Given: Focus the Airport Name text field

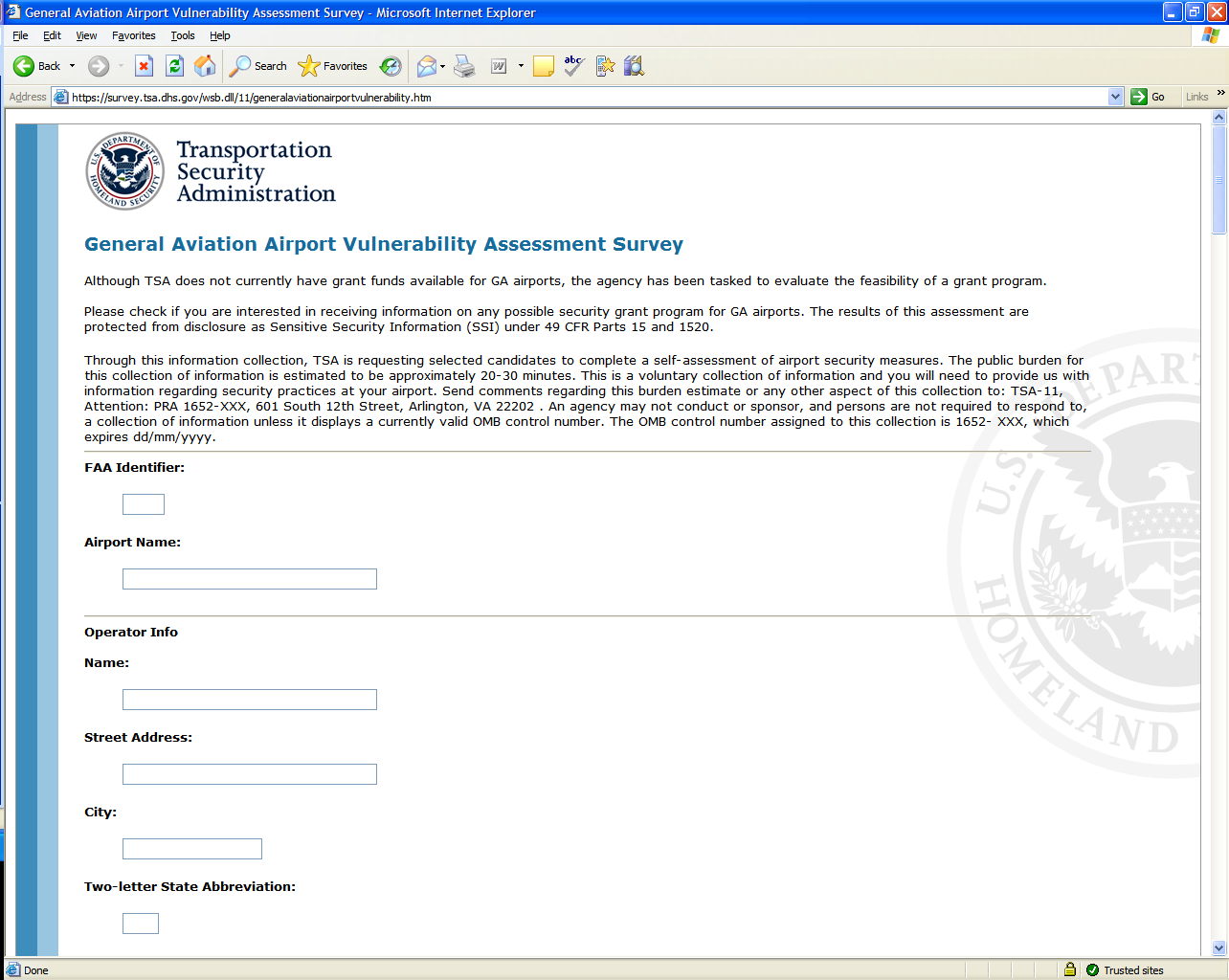Looking at the screenshot, I should point(250,579).
